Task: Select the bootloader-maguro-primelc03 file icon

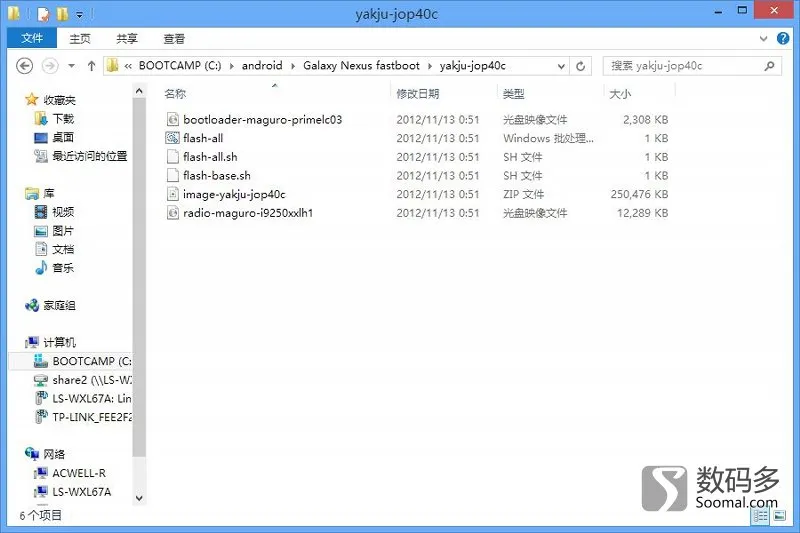Action: coord(173,119)
